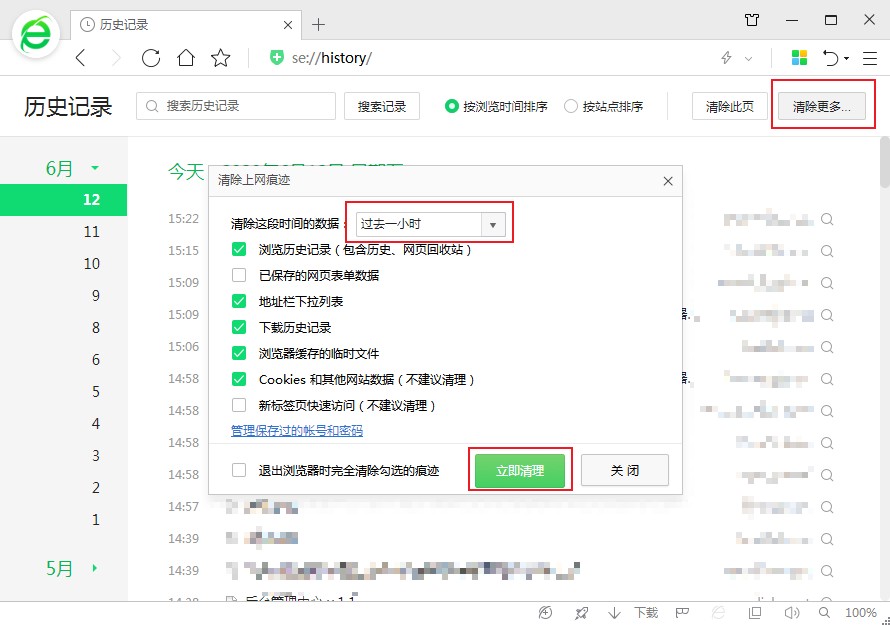The height and width of the screenshot is (625, 890).
Task: Open the colorful apps grid icon
Action: pos(799,57)
